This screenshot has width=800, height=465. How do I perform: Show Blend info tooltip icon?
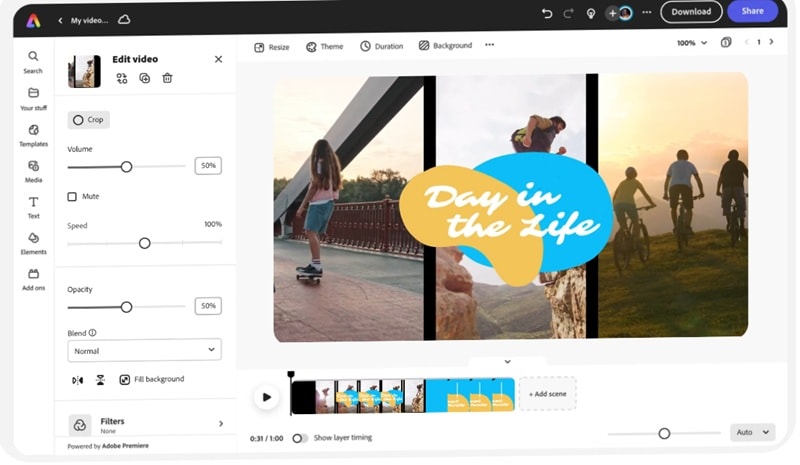point(92,333)
